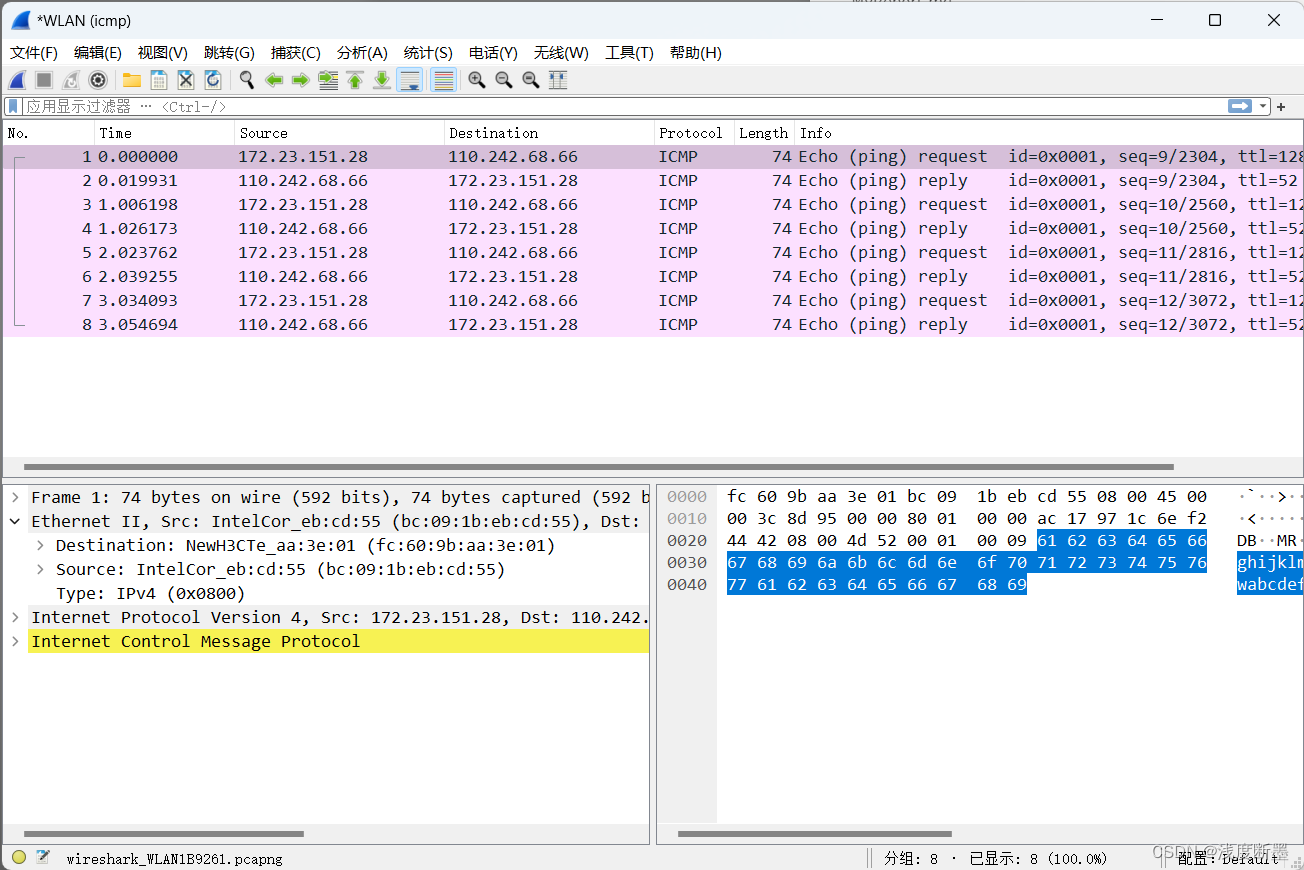Jump to the last packet
Viewport: 1304px width, 870px height.
(x=382, y=80)
